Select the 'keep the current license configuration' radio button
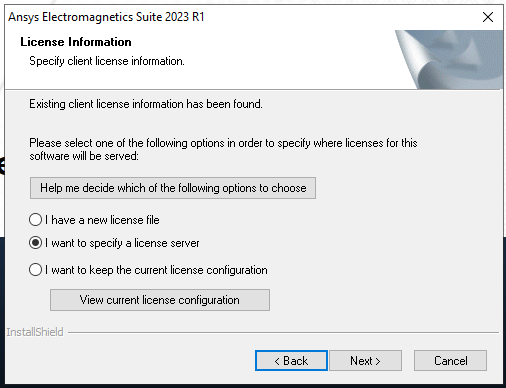Image resolution: width=506 pixels, height=388 pixels. (x=35, y=270)
